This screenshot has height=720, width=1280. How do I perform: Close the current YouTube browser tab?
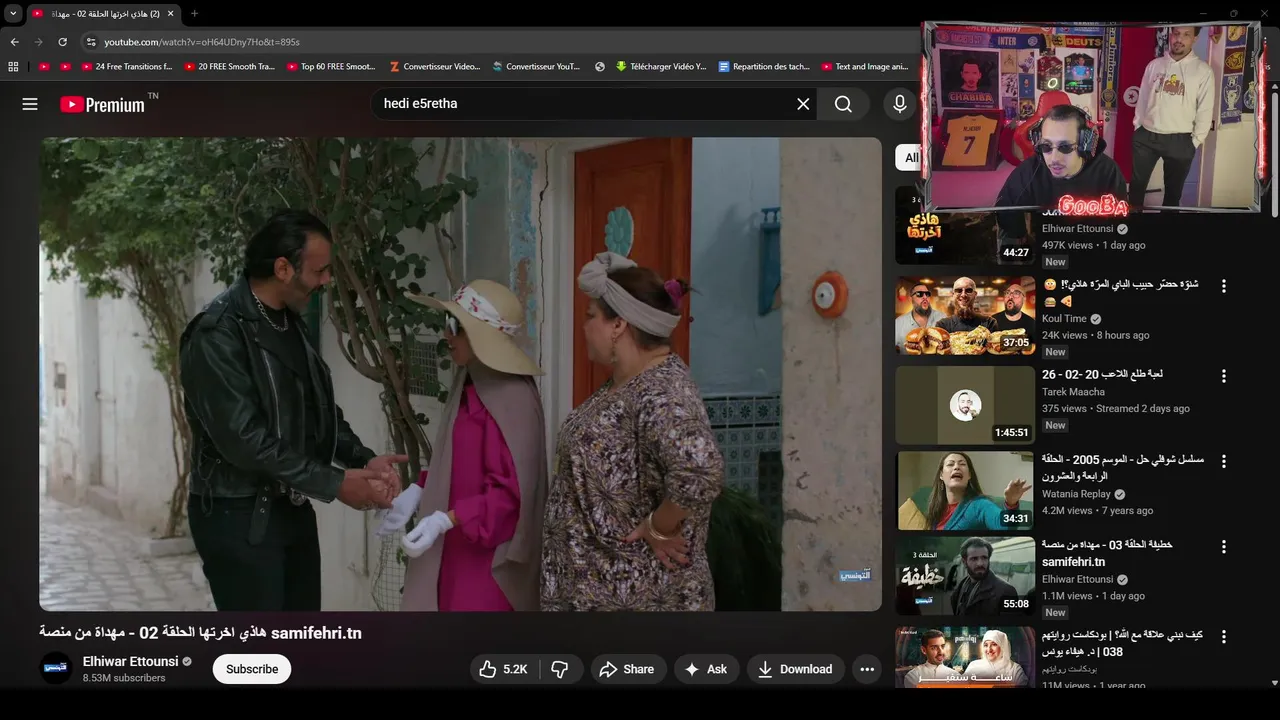point(171,14)
